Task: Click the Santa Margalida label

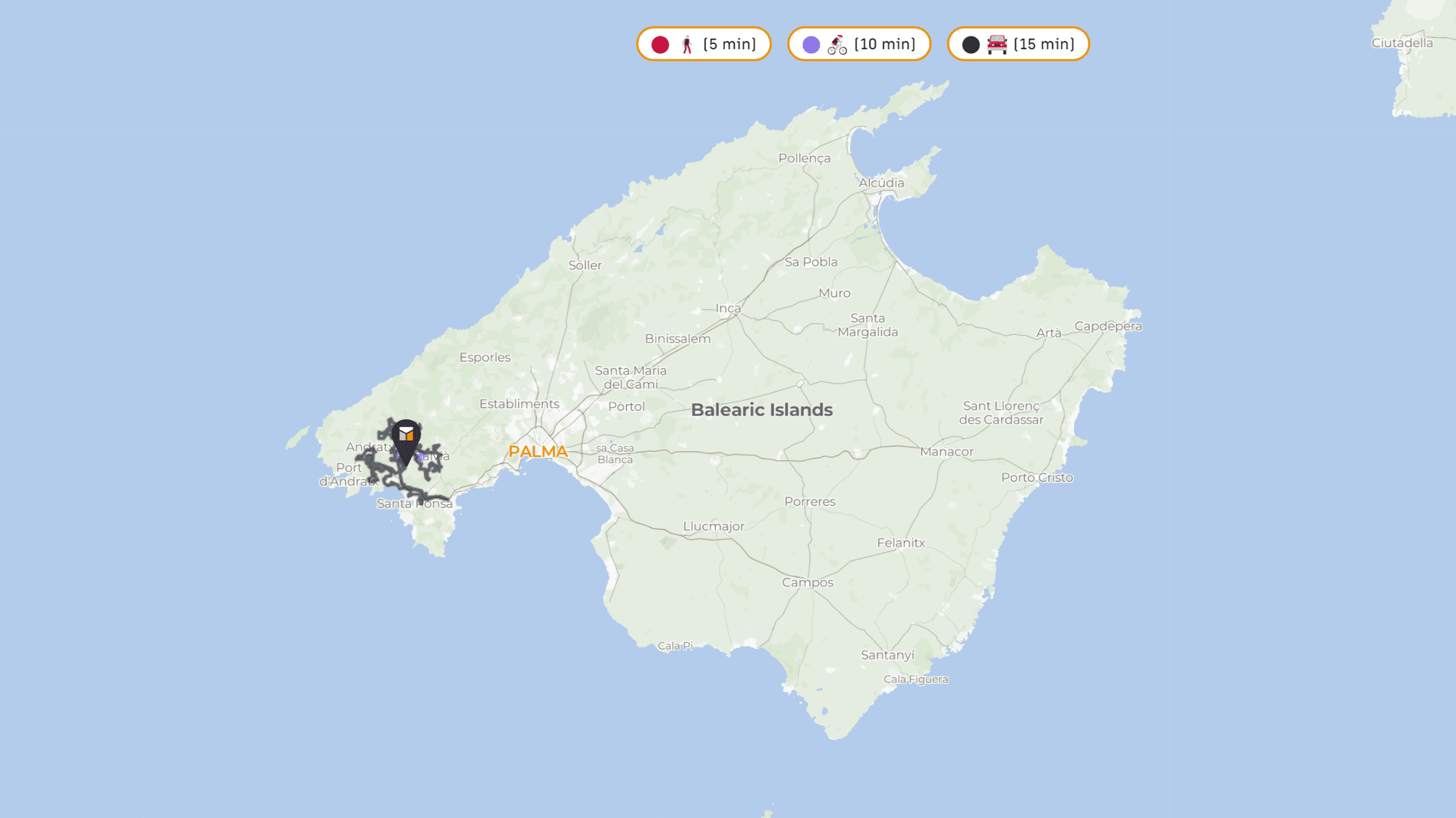Action: 868,325
